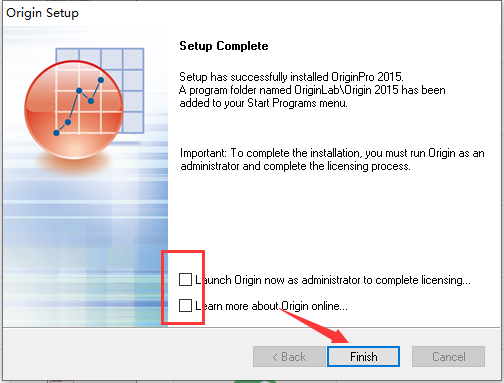
Task: Click the Setup Complete heading
Action: click(x=224, y=46)
